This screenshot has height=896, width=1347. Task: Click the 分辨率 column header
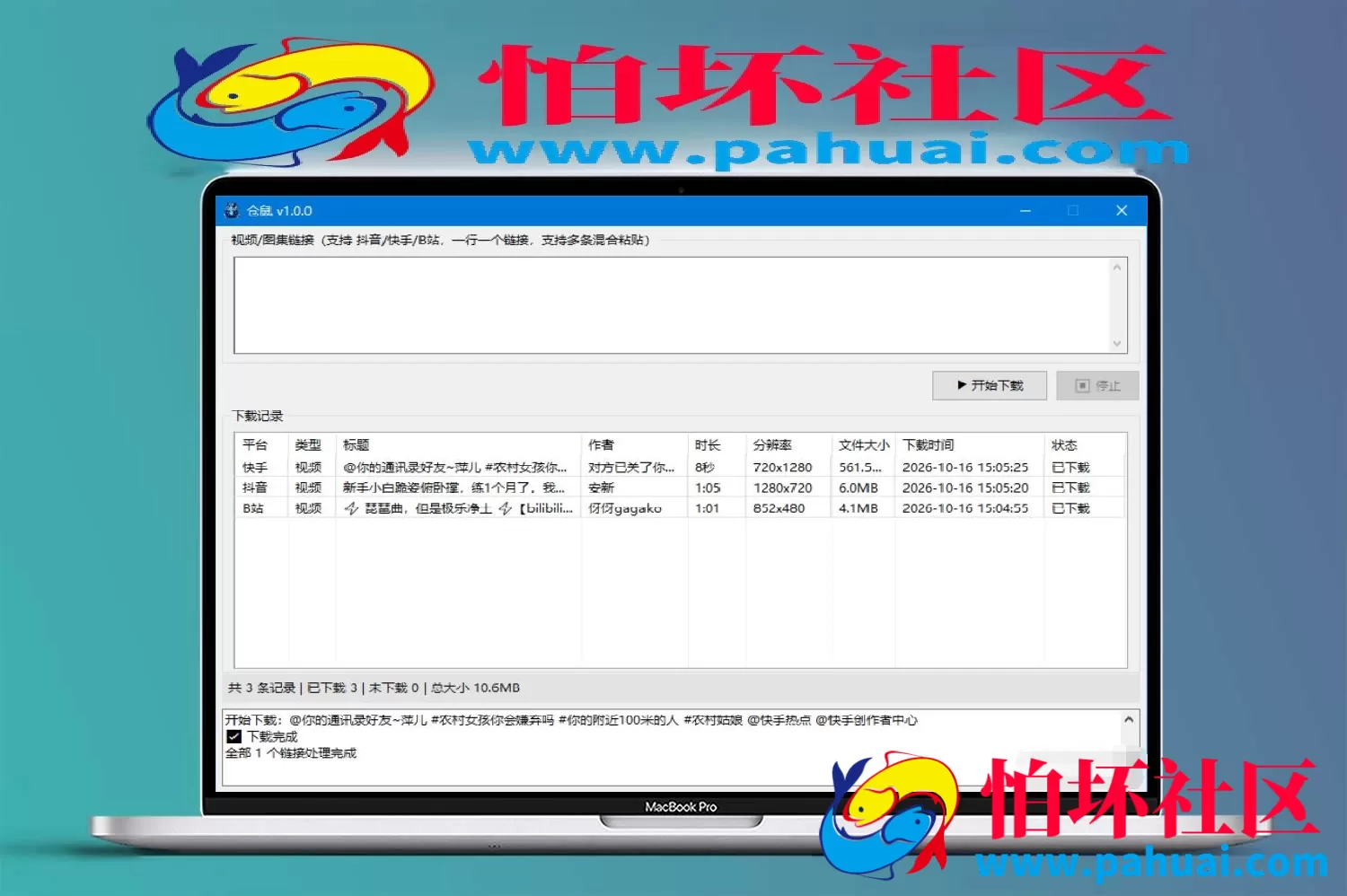click(x=772, y=445)
